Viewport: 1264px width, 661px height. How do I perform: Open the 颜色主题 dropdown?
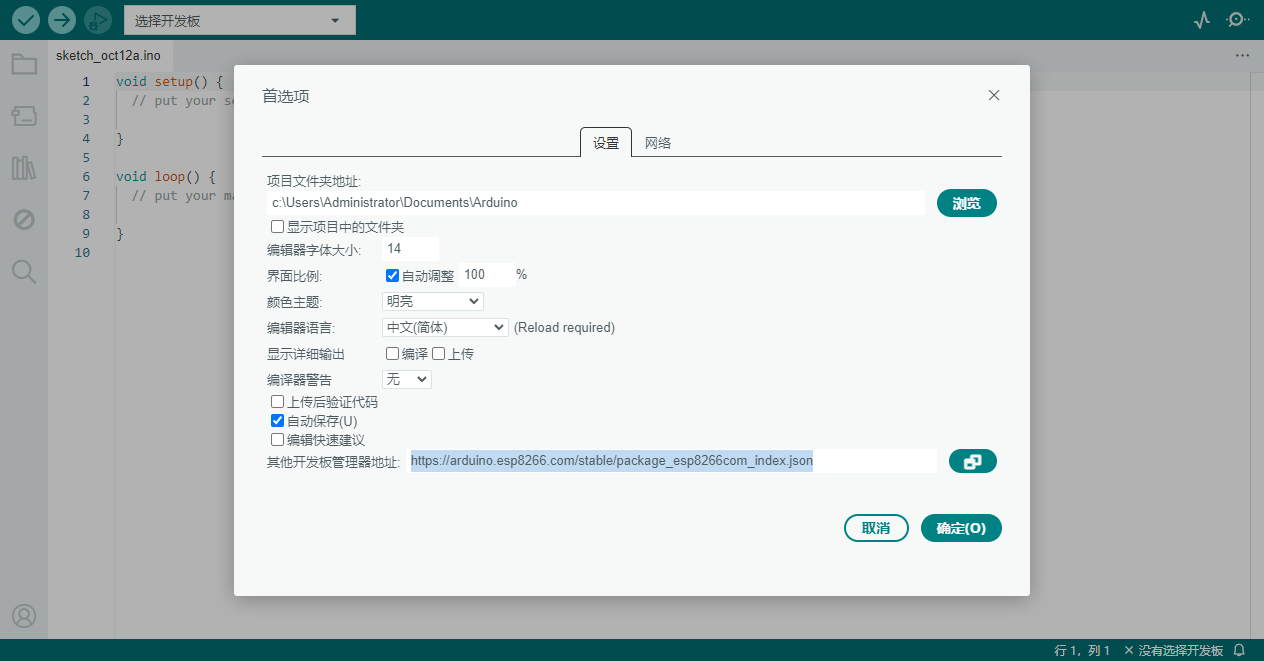click(431, 301)
